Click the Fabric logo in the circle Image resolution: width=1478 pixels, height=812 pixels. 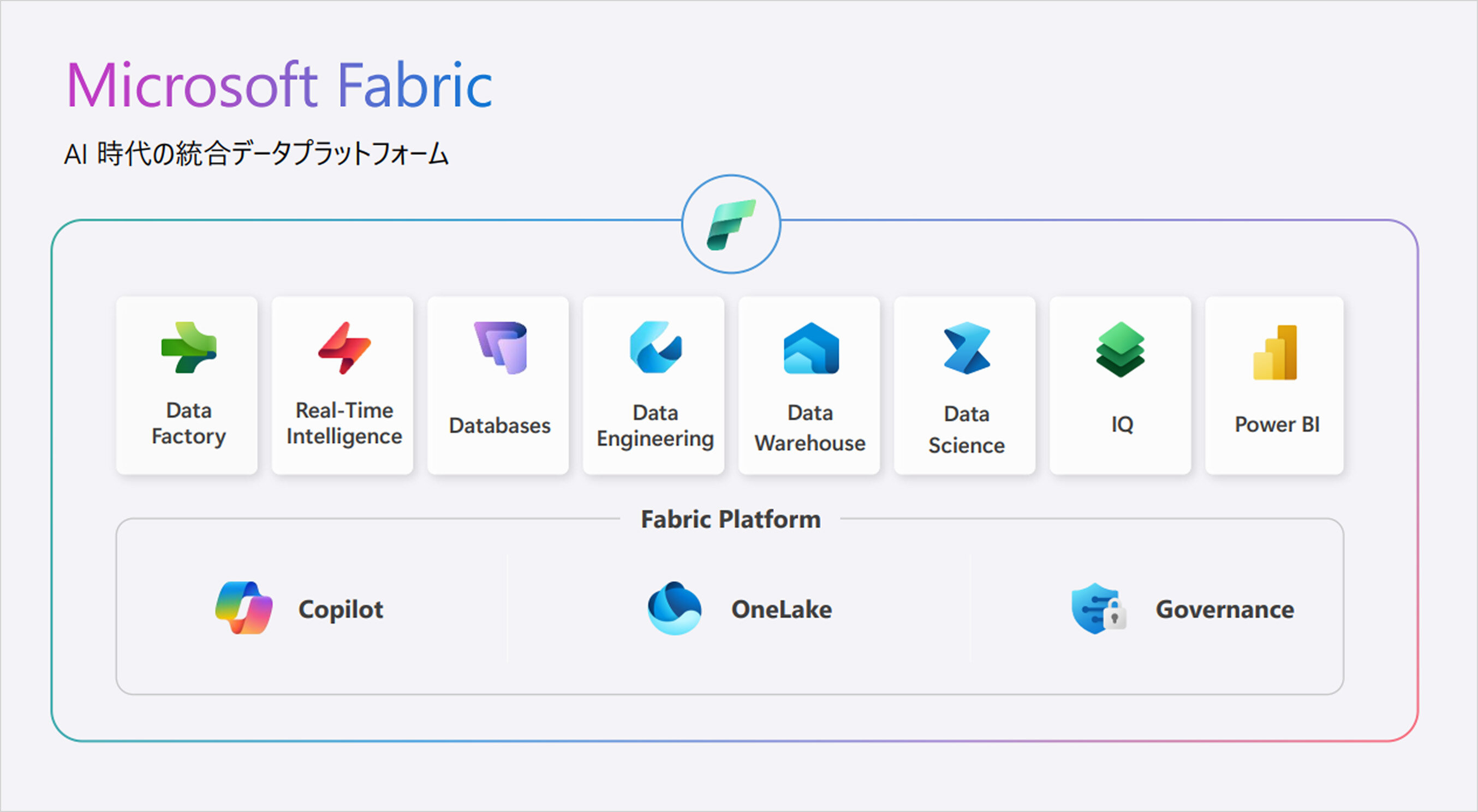pos(730,224)
